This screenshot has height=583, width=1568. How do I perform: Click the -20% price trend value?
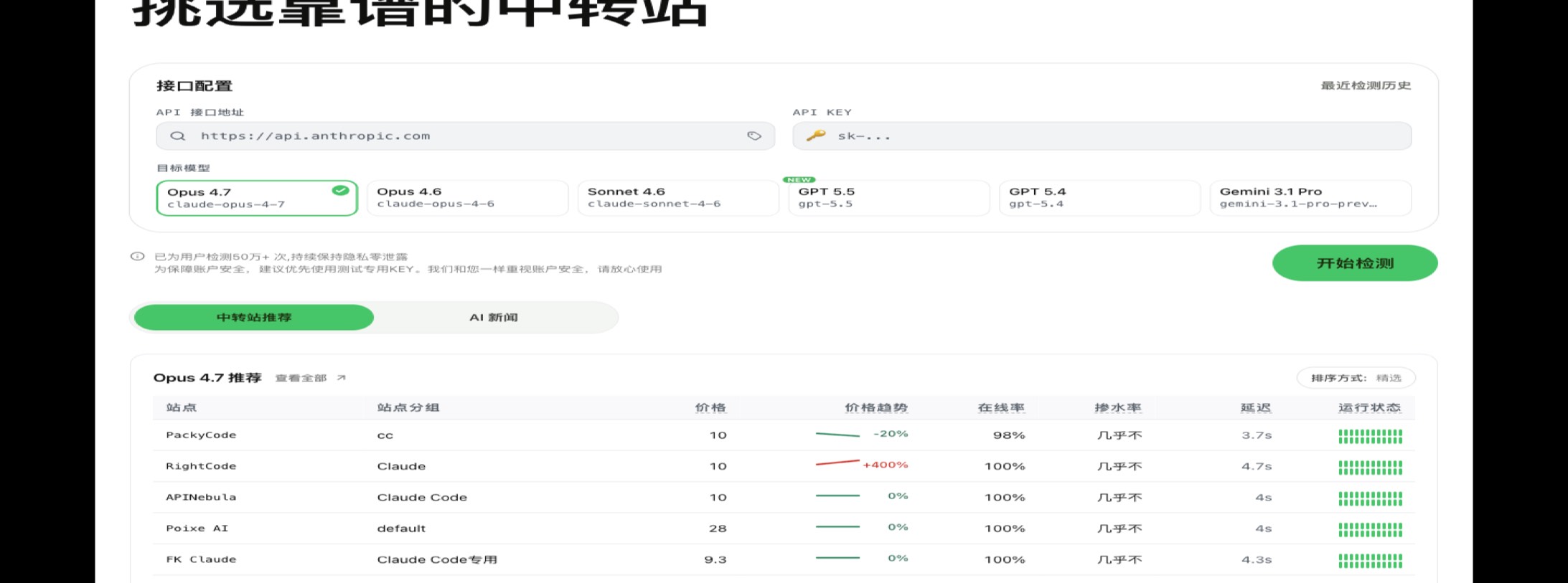click(x=891, y=434)
